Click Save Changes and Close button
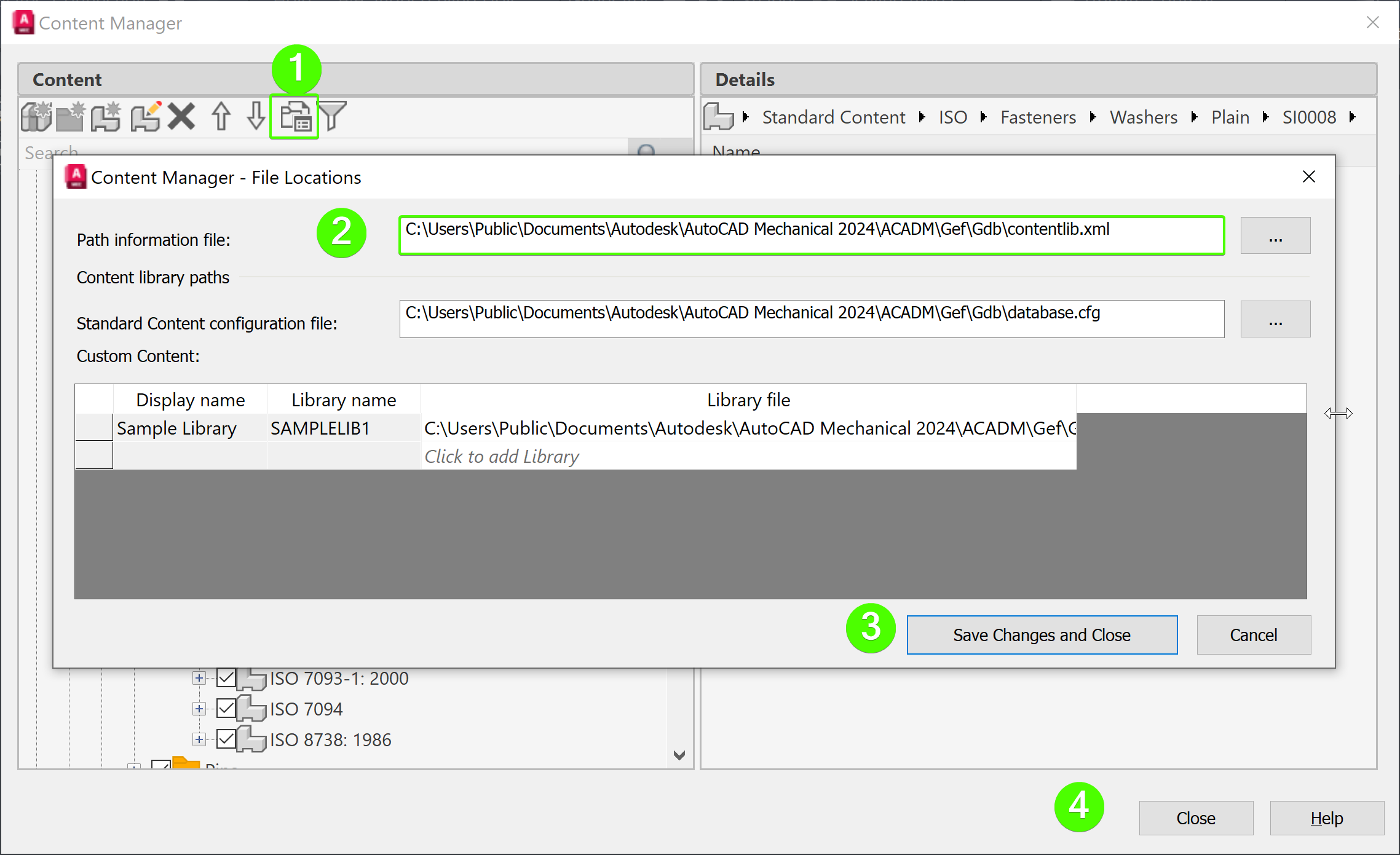 point(1042,635)
